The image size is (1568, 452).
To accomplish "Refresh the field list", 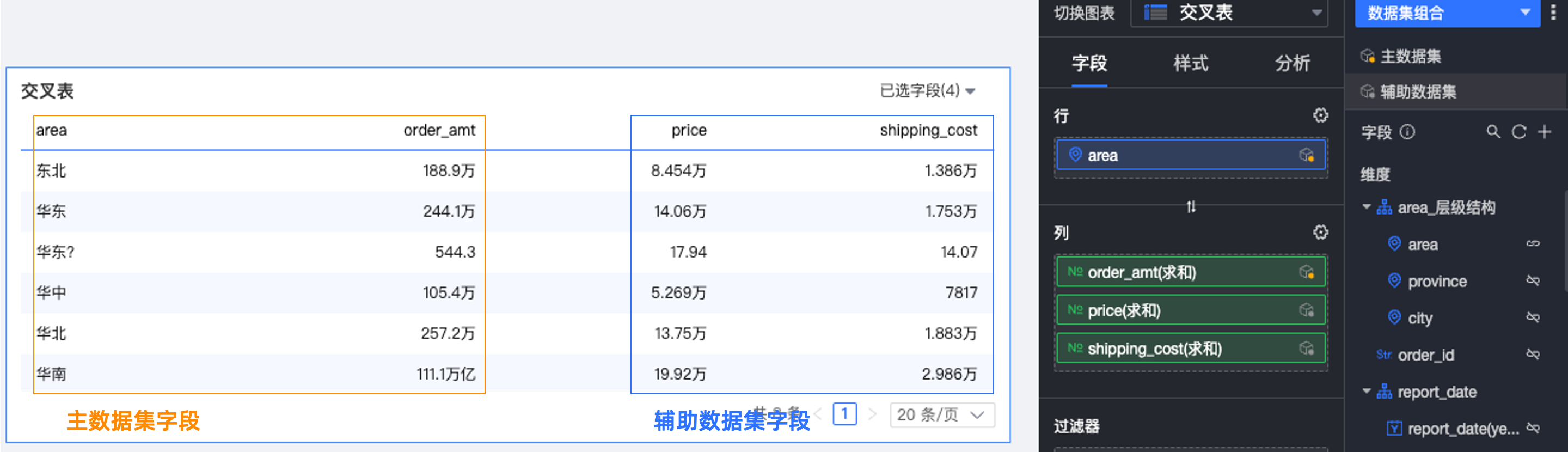I will (1518, 132).
